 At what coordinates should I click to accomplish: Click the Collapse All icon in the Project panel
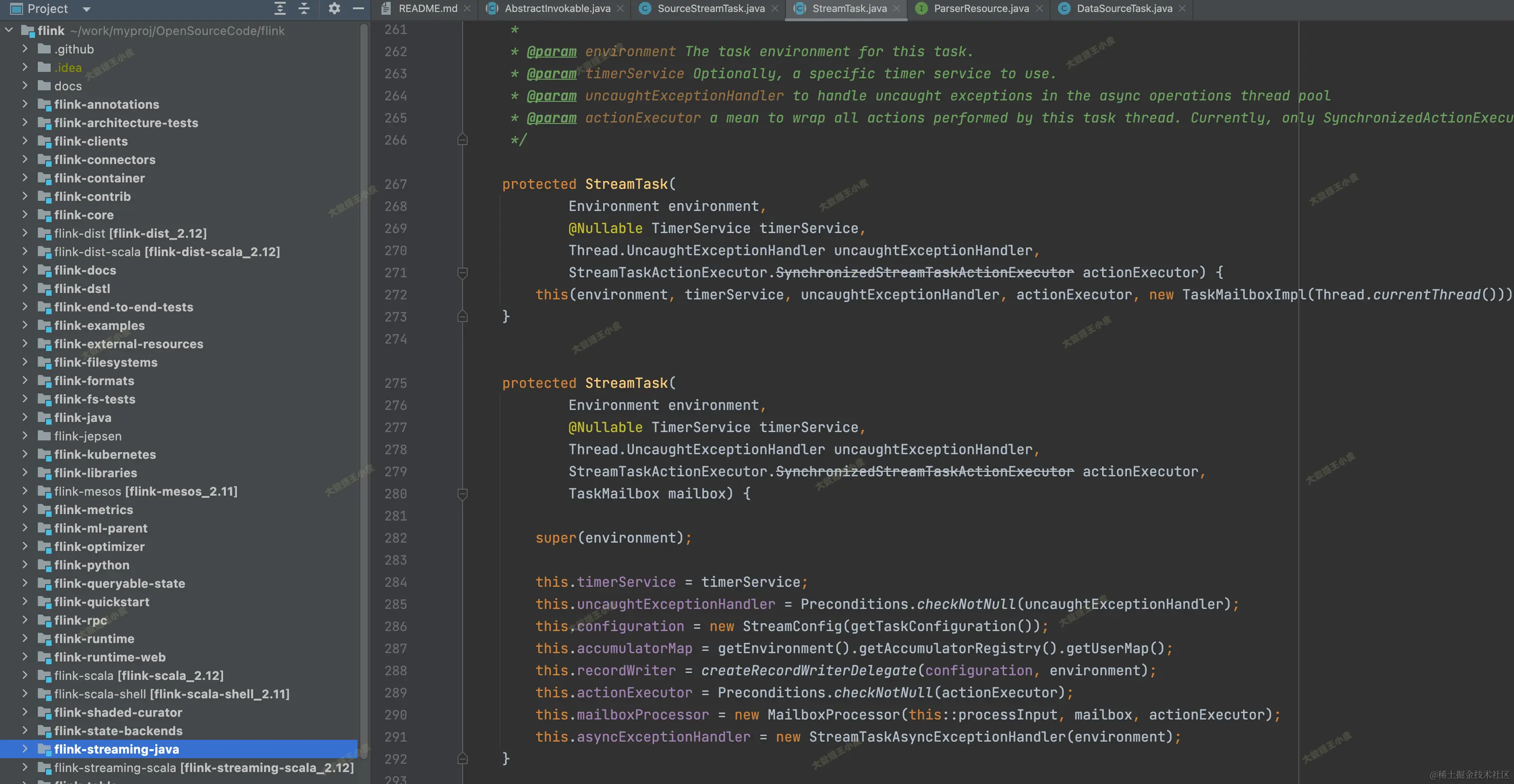(304, 8)
